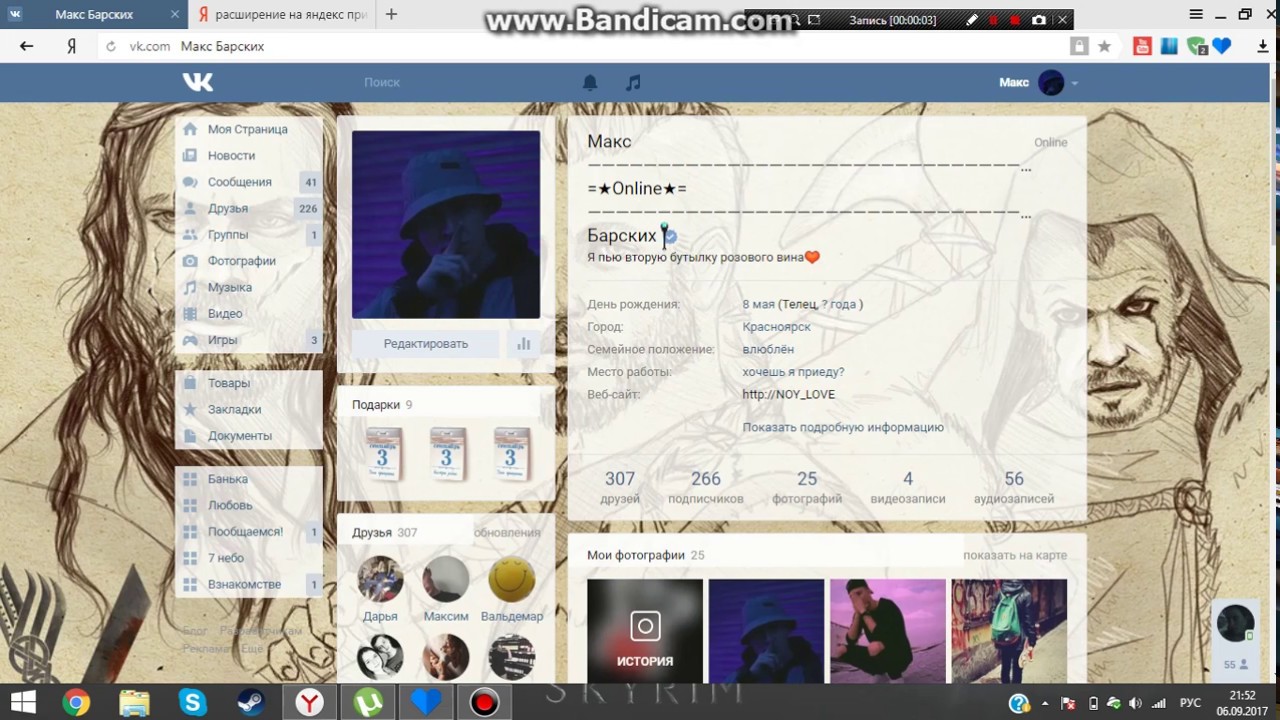The image size is (1280, 720).
Task: Open the music note player icon
Action: (633, 83)
